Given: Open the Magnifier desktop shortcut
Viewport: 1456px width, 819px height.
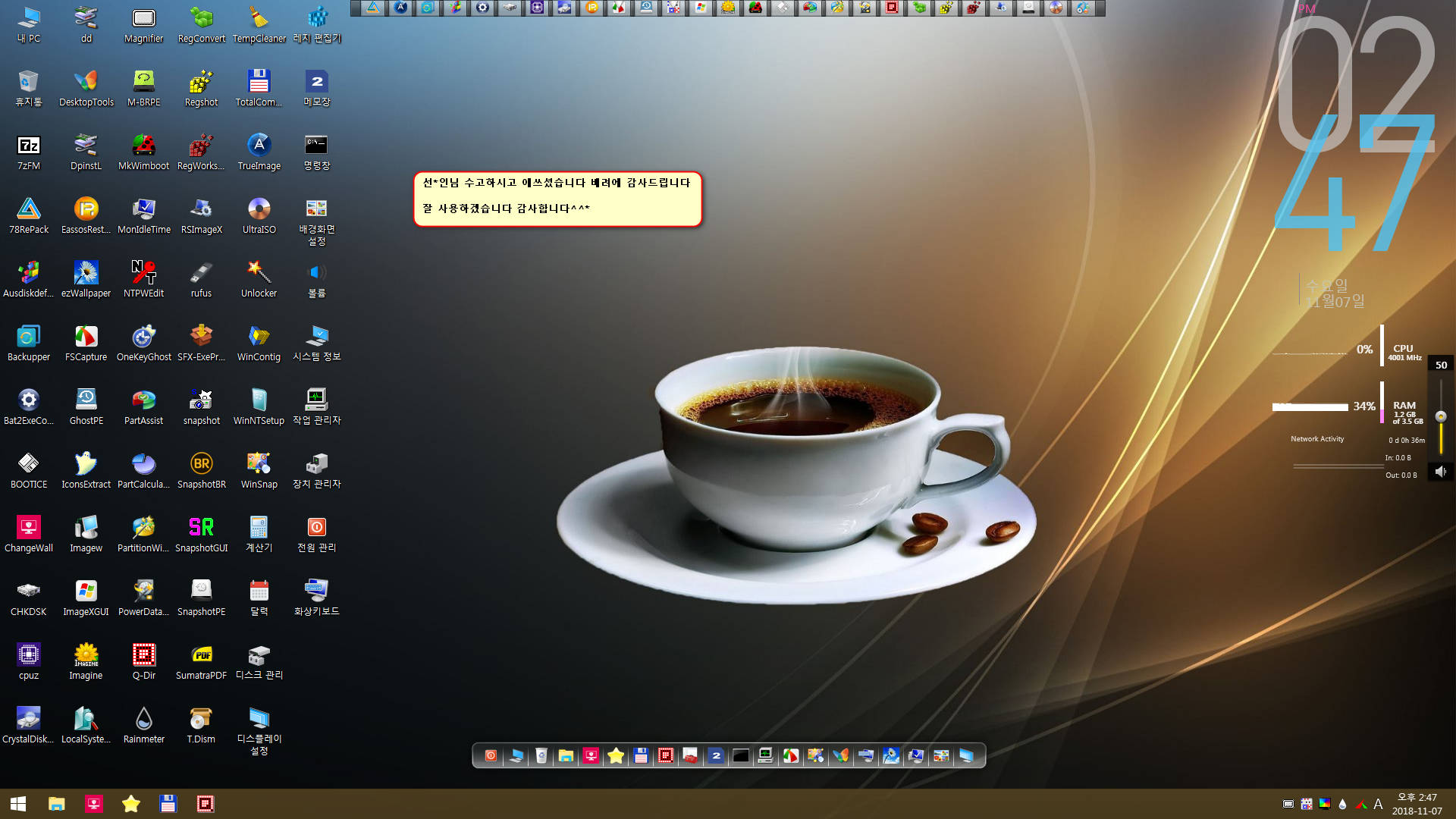Looking at the screenshot, I should click(x=144, y=24).
